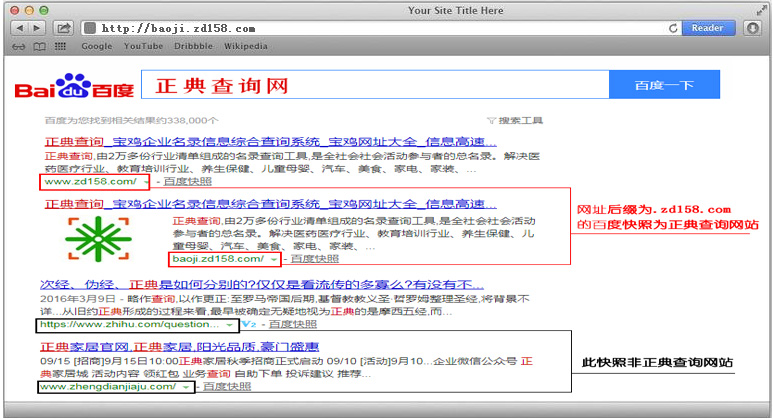Click the site favicon in address bar
The width and height of the screenshot is (773, 420).
click(x=90, y=28)
